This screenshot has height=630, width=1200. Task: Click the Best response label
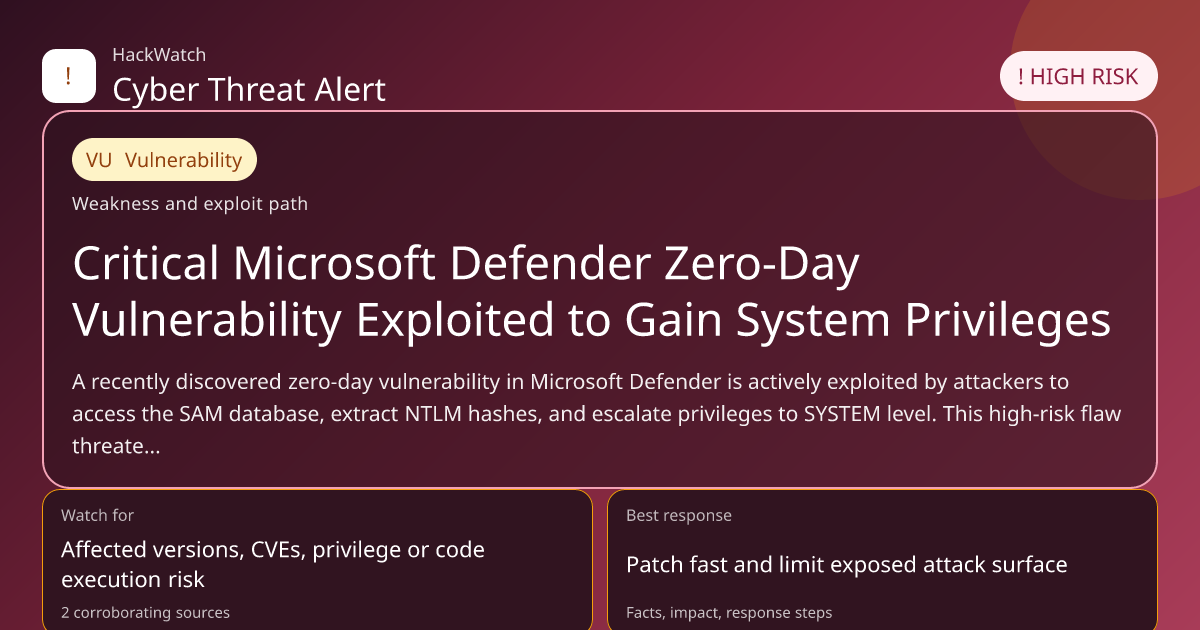pos(679,515)
